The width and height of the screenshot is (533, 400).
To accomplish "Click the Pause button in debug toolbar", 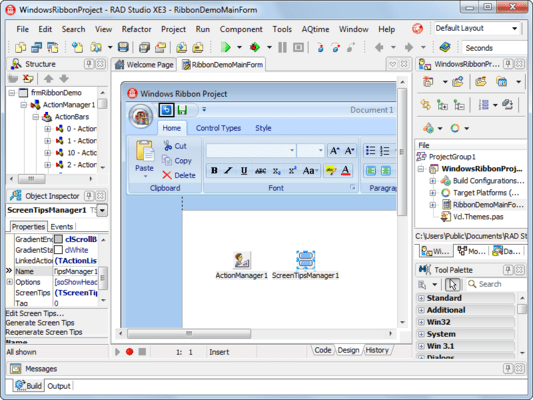I will (282, 47).
